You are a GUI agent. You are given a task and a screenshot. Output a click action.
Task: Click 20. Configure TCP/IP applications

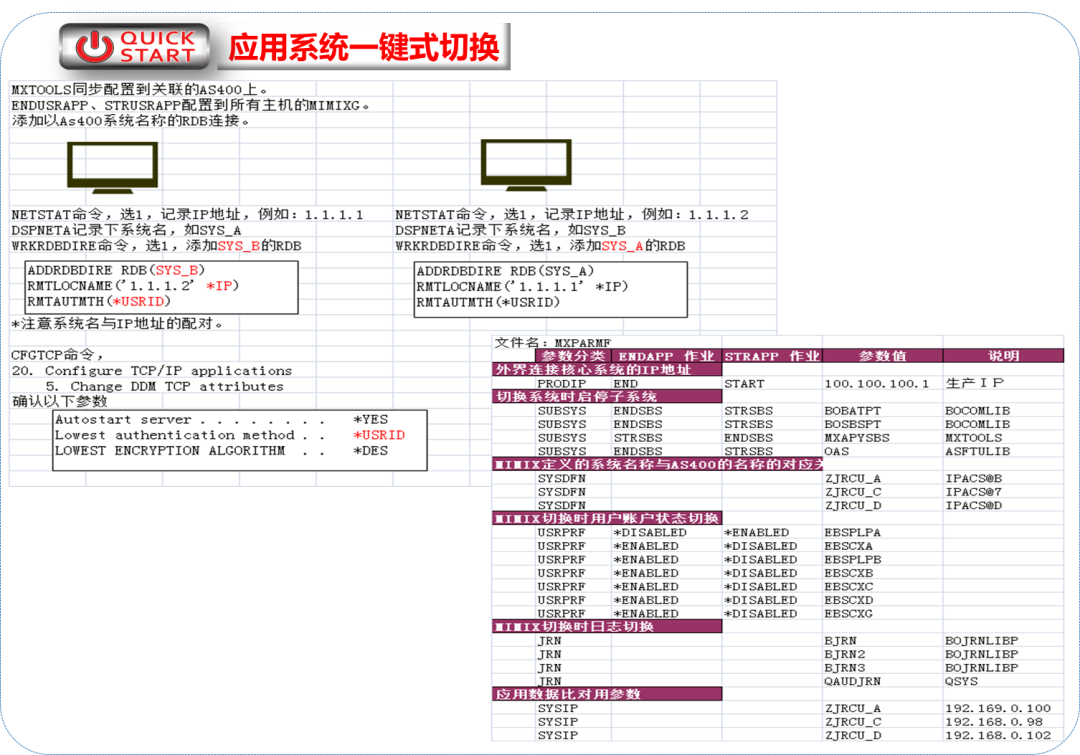[x=152, y=371]
